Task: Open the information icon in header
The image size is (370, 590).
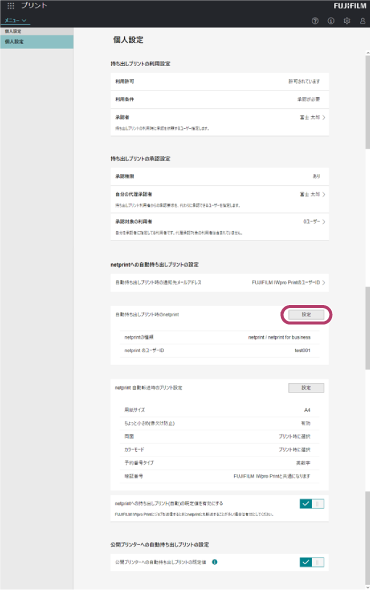Action: [331, 21]
